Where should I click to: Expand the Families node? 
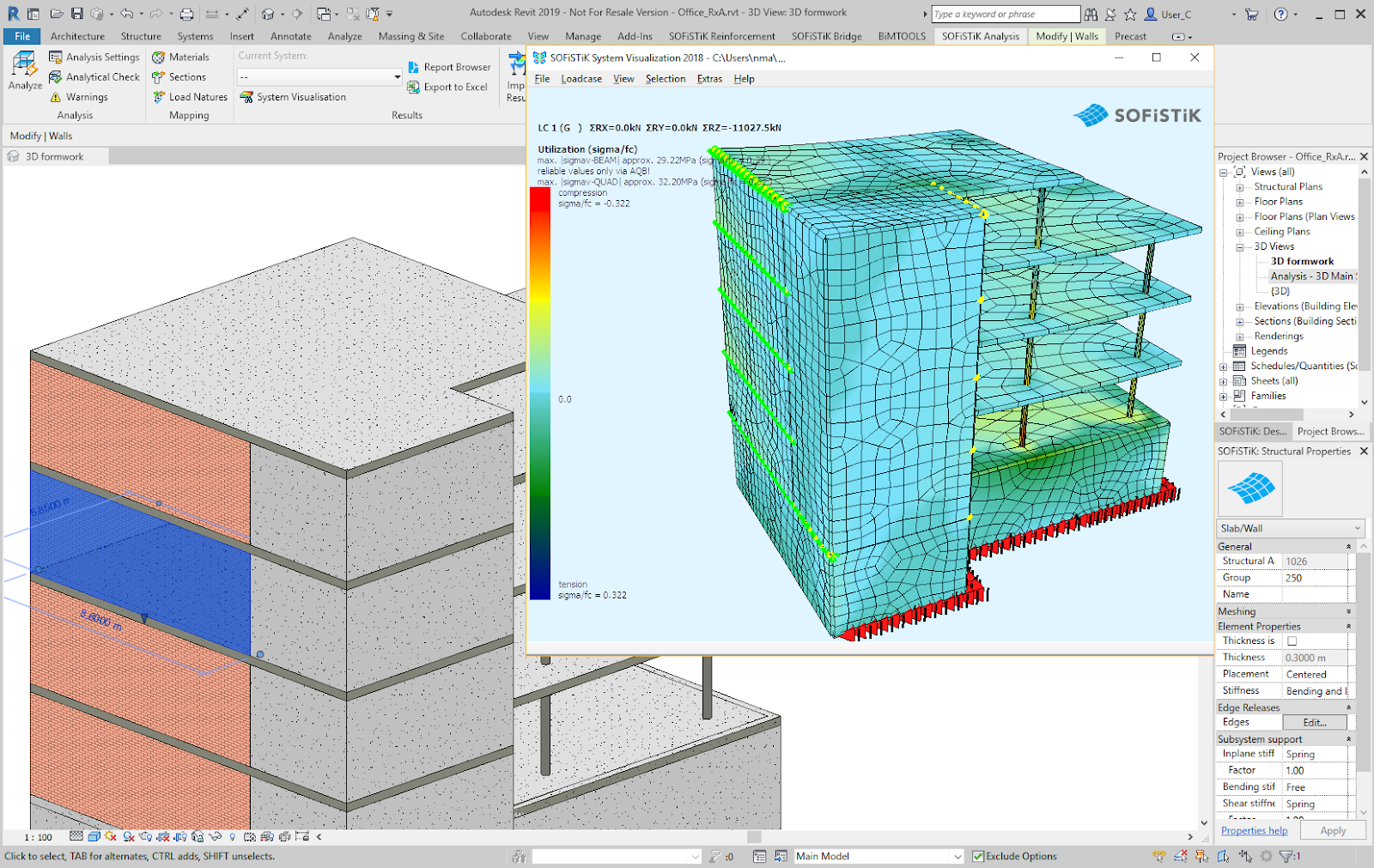(x=1224, y=397)
